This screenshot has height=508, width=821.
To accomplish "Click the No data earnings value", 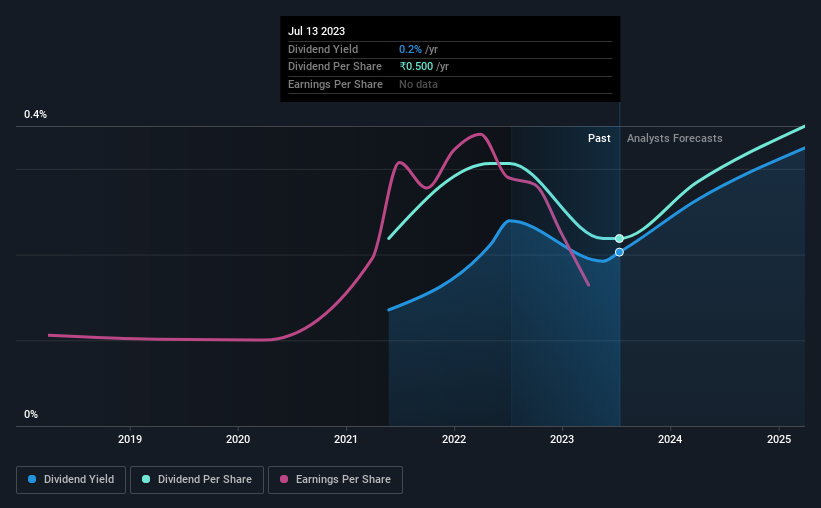I will pos(418,84).
